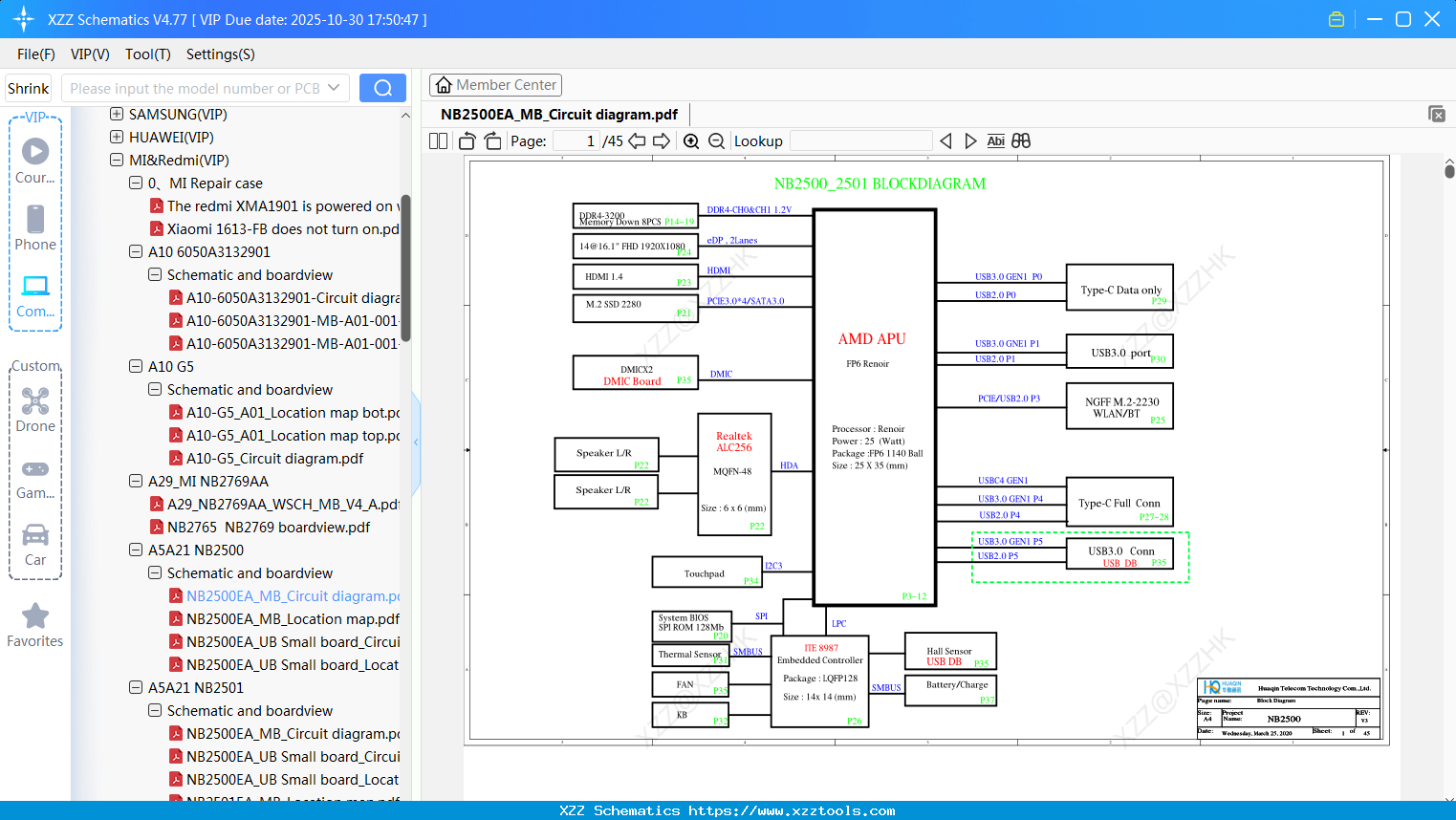Expand the SAMSUNG(VIP) tree node
Image resolution: width=1456 pixels, height=820 pixels.
click(117, 114)
